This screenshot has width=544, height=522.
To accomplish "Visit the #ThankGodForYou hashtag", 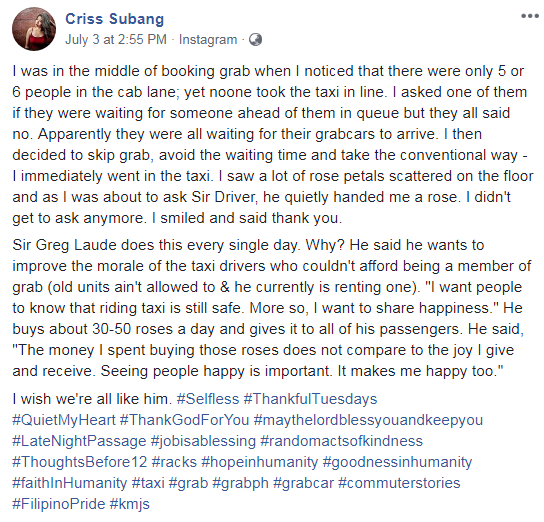I will [185, 420].
